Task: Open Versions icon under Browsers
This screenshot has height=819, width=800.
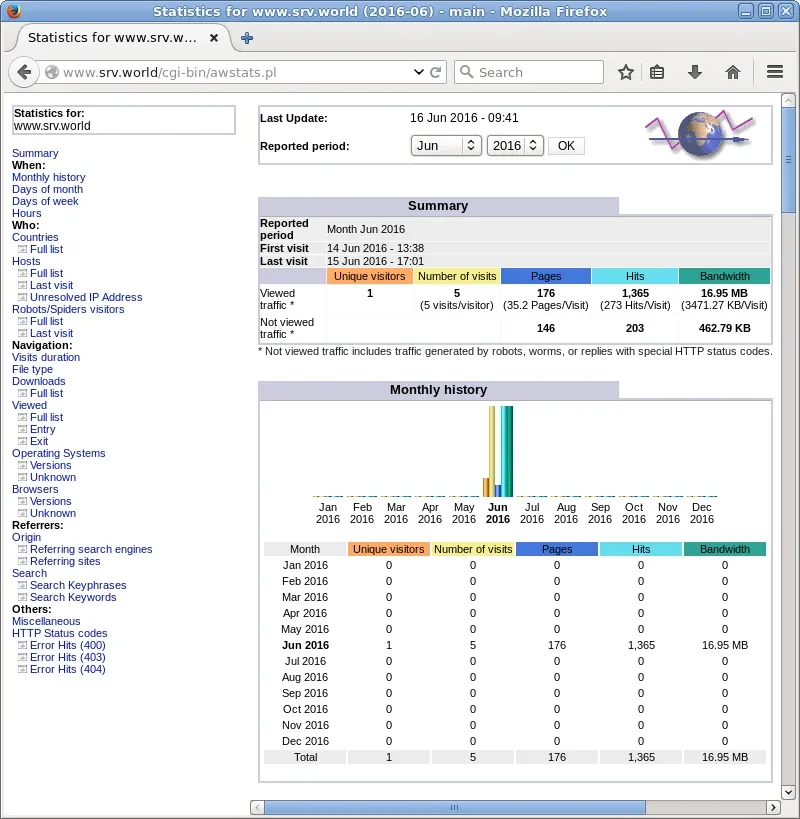Action: 22,501
